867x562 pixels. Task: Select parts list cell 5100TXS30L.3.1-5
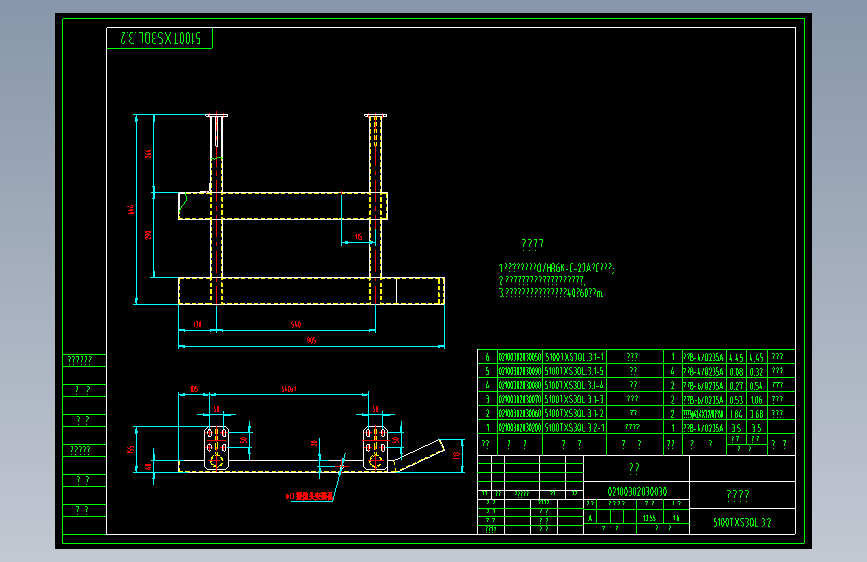coord(574,371)
